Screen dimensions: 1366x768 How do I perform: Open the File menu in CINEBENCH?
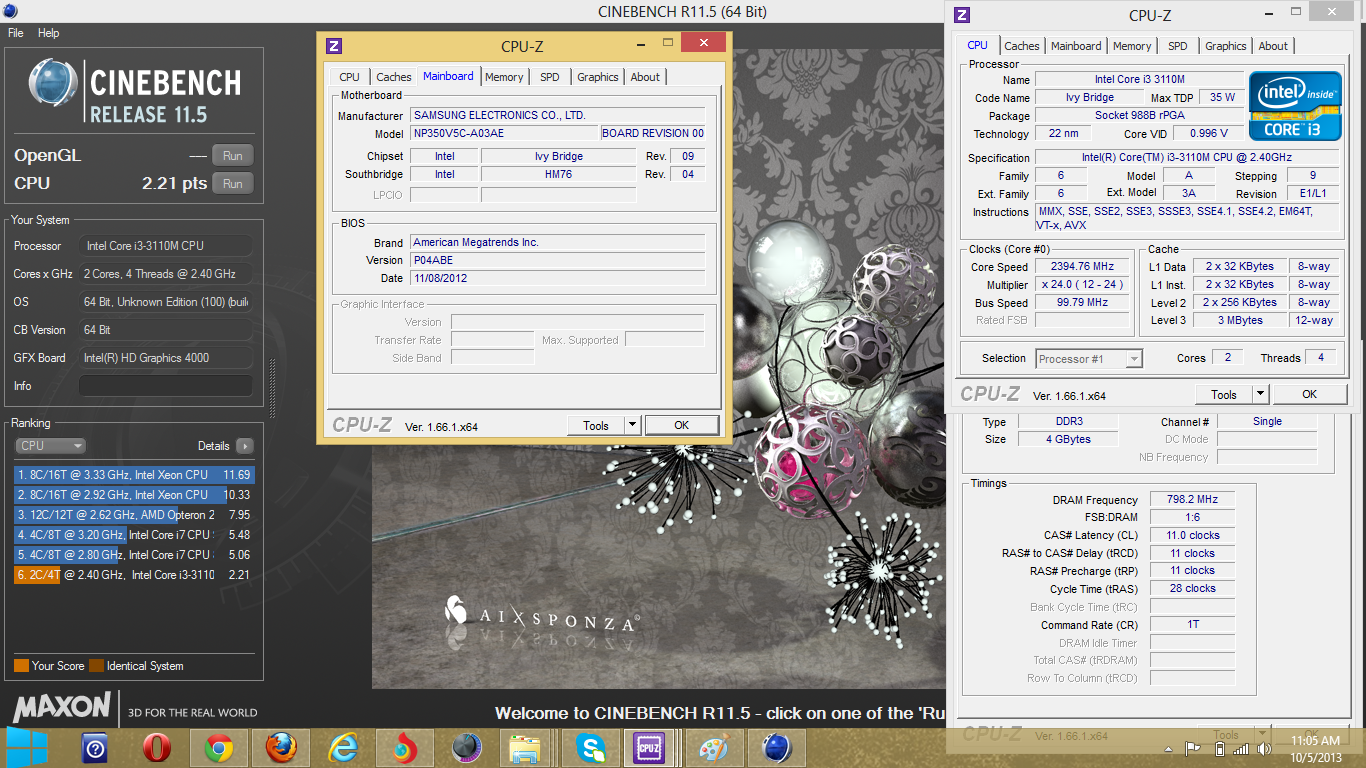16,33
